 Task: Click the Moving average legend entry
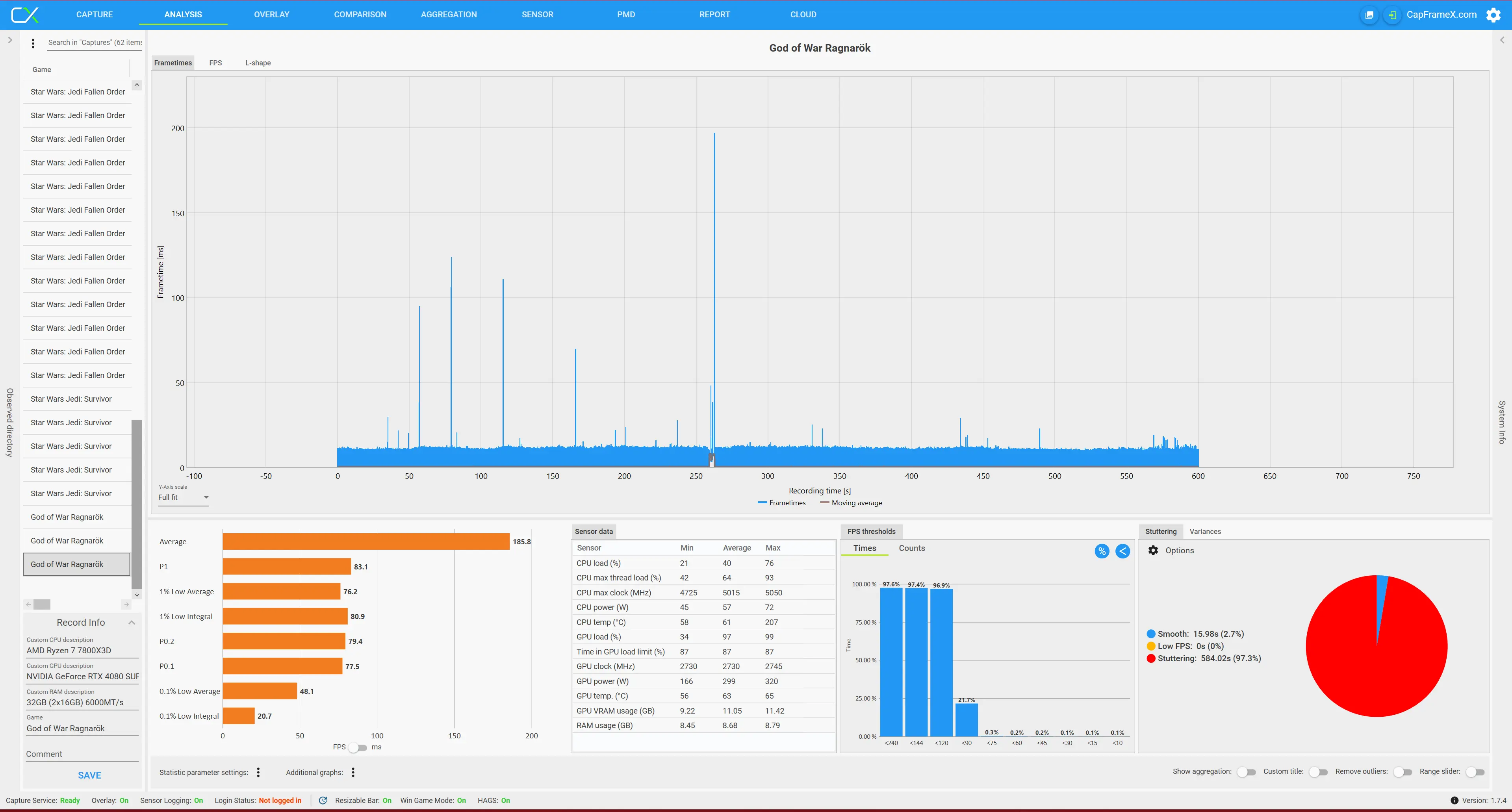pos(850,503)
